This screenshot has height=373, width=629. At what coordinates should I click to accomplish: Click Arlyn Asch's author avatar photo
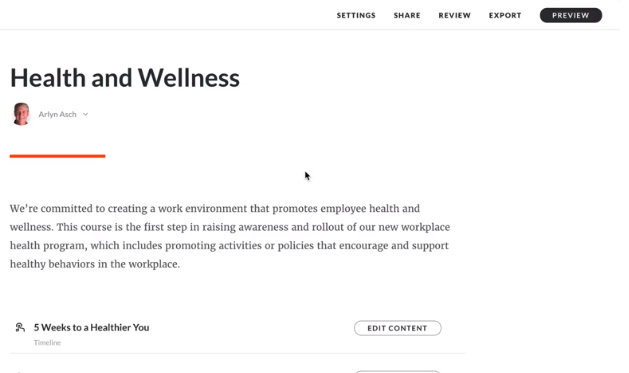click(21, 114)
